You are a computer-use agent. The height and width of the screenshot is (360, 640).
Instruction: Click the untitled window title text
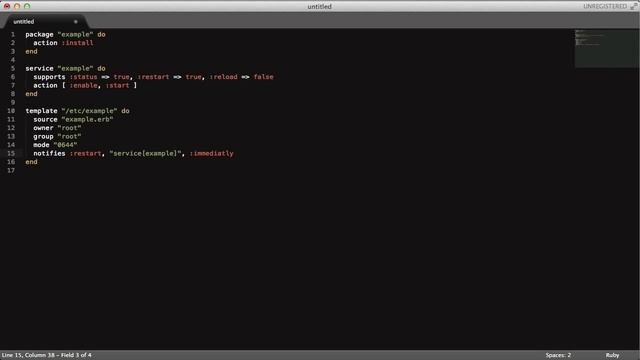(x=320, y=6)
